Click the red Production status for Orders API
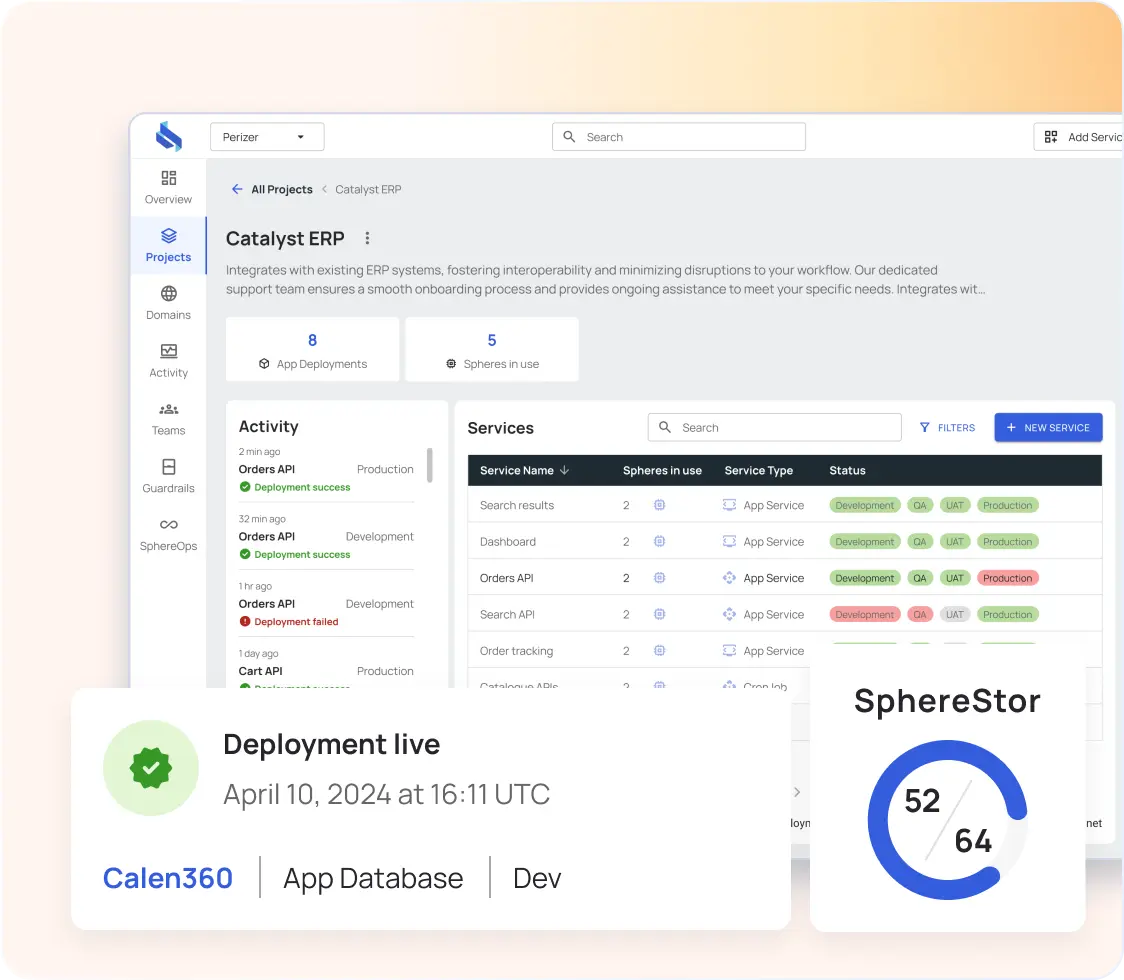This screenshot has width=1124, height=980. pos(1007,579)
